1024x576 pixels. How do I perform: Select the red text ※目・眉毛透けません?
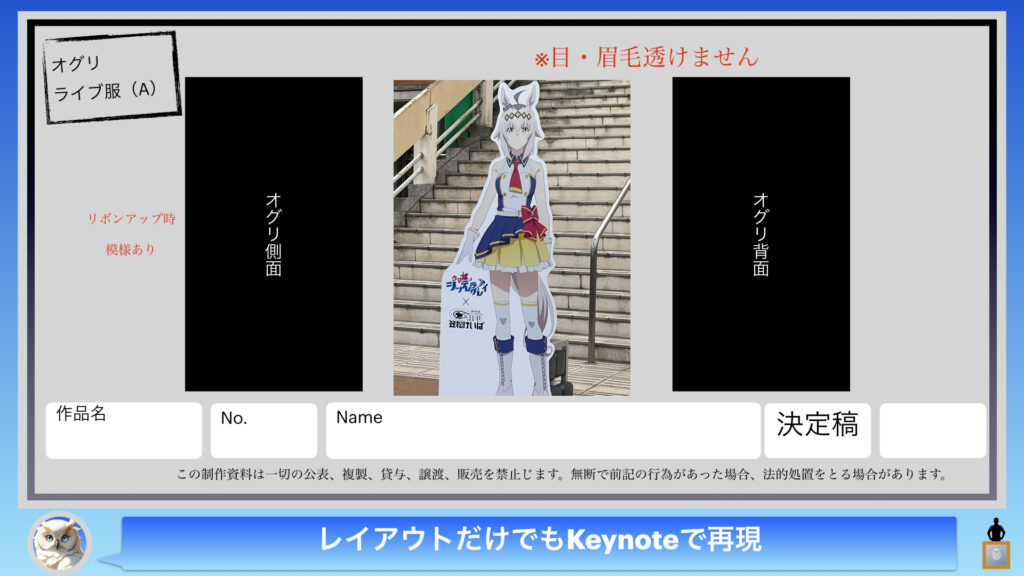pos(647,57)
